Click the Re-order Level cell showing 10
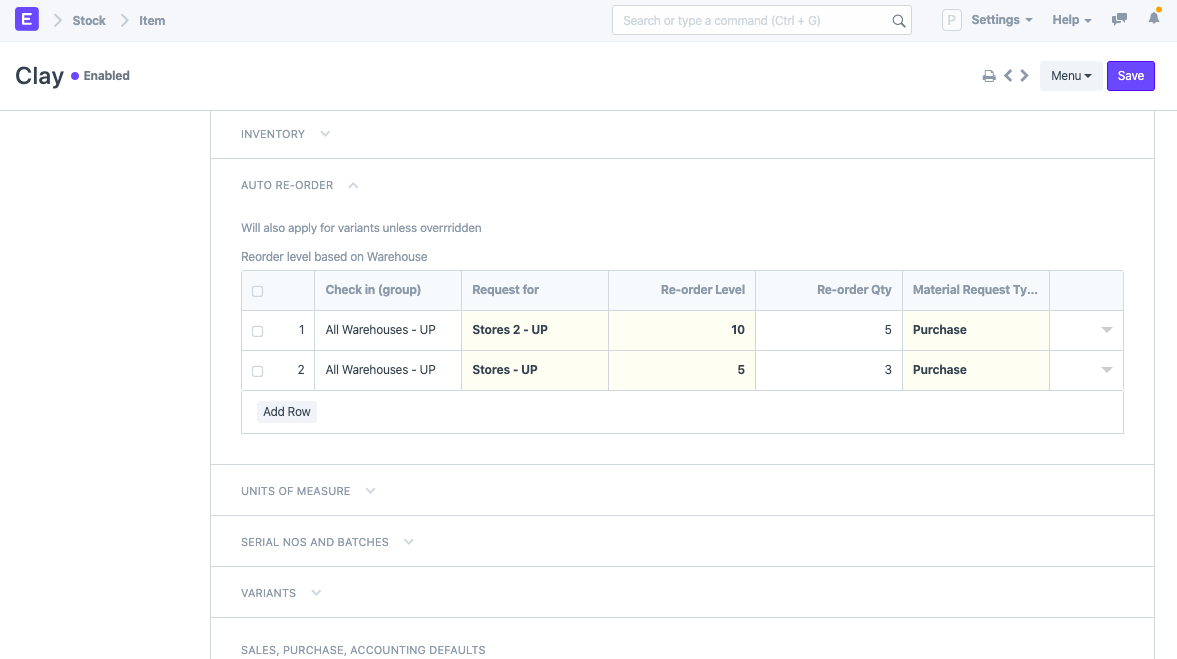 coord(682,330)
